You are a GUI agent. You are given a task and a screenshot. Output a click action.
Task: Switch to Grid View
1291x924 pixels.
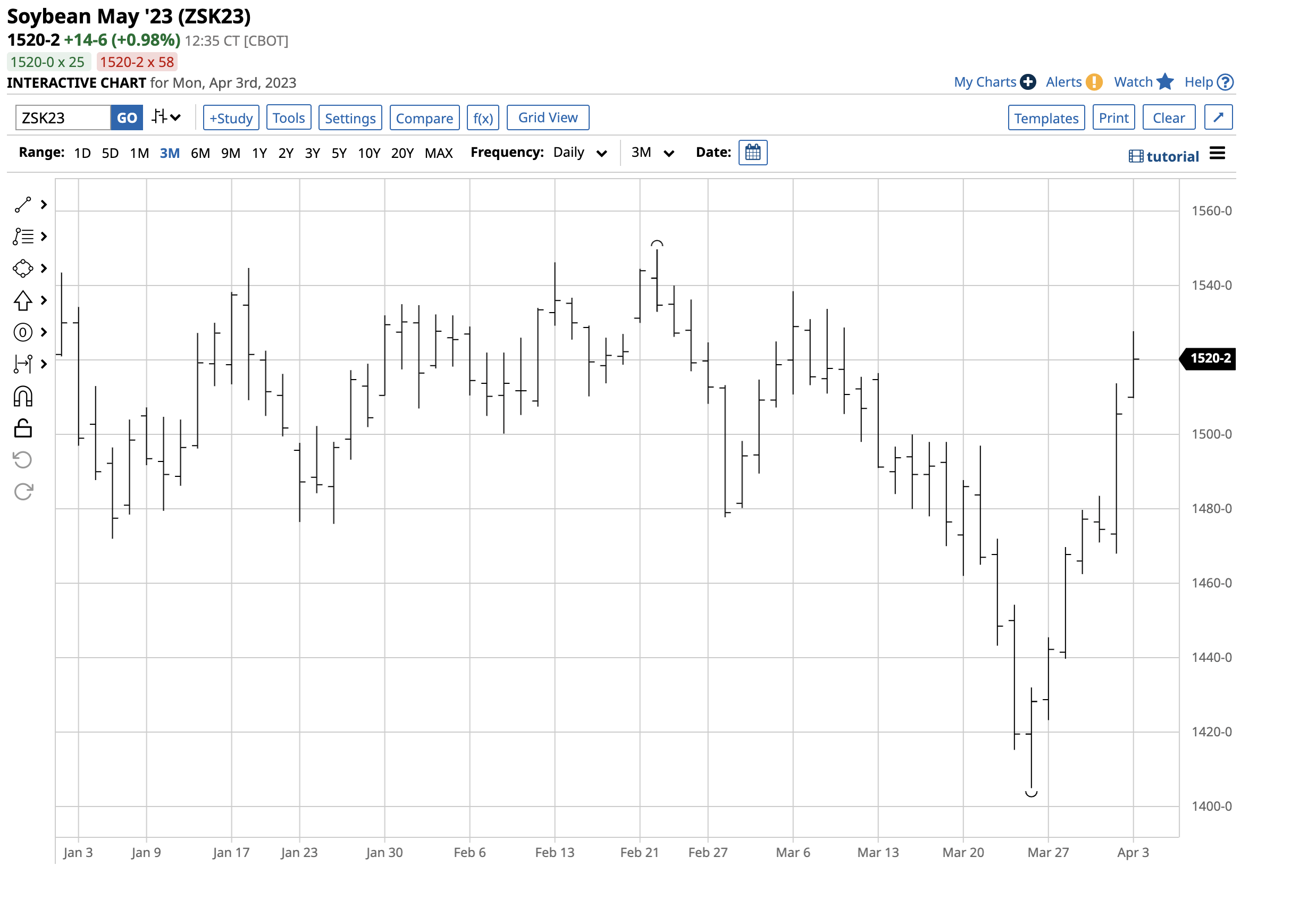coord(548,117)
